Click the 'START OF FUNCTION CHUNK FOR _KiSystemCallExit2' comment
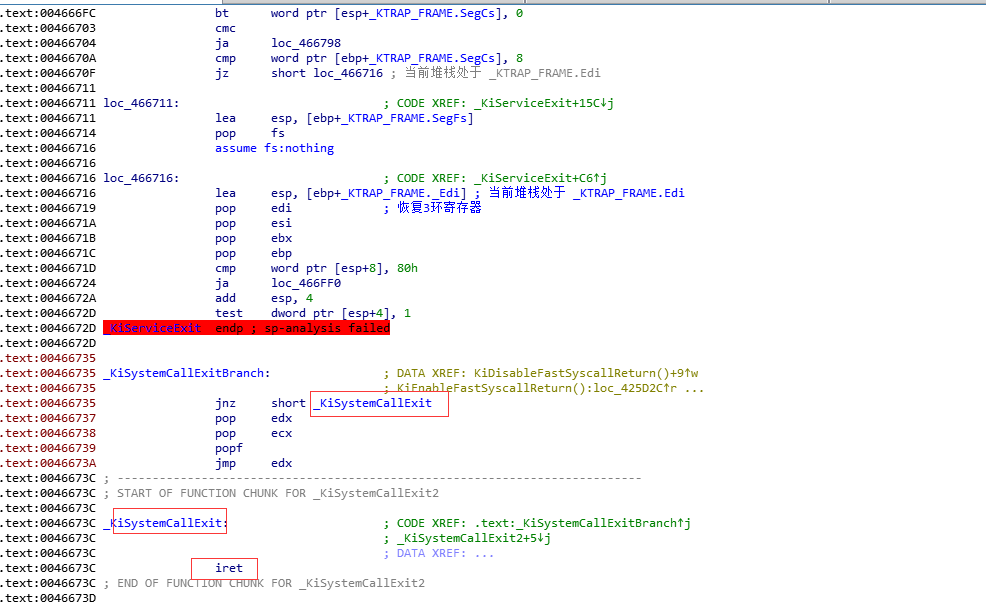 tap(278, 493)
